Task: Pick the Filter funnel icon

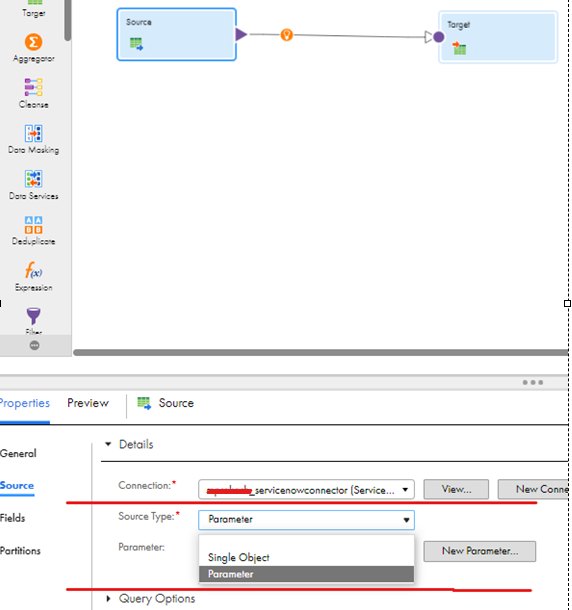Action: point(33,316)
